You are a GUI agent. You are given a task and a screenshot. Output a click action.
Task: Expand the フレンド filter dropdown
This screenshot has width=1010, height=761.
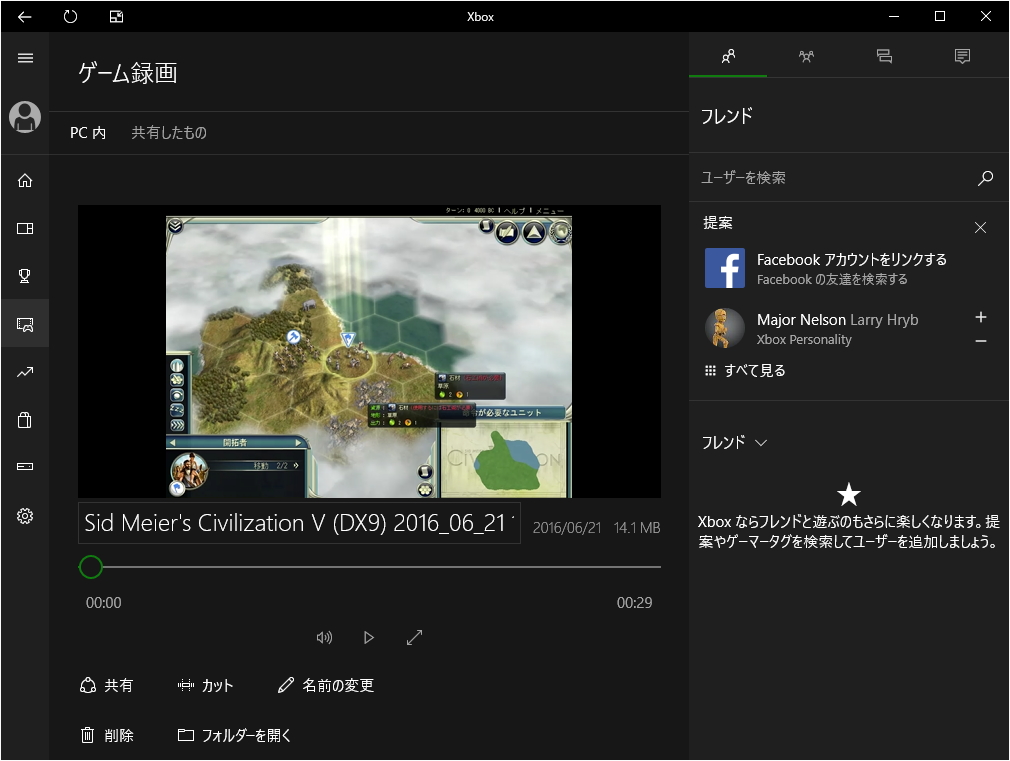point(734,443)
